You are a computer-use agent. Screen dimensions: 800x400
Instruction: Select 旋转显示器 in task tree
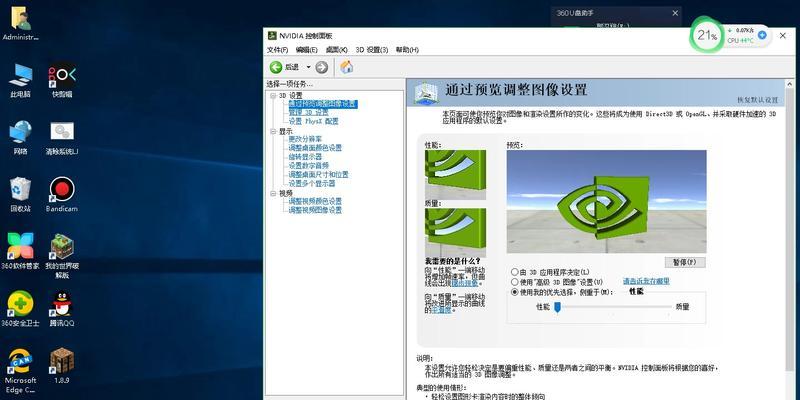[305, 157]
